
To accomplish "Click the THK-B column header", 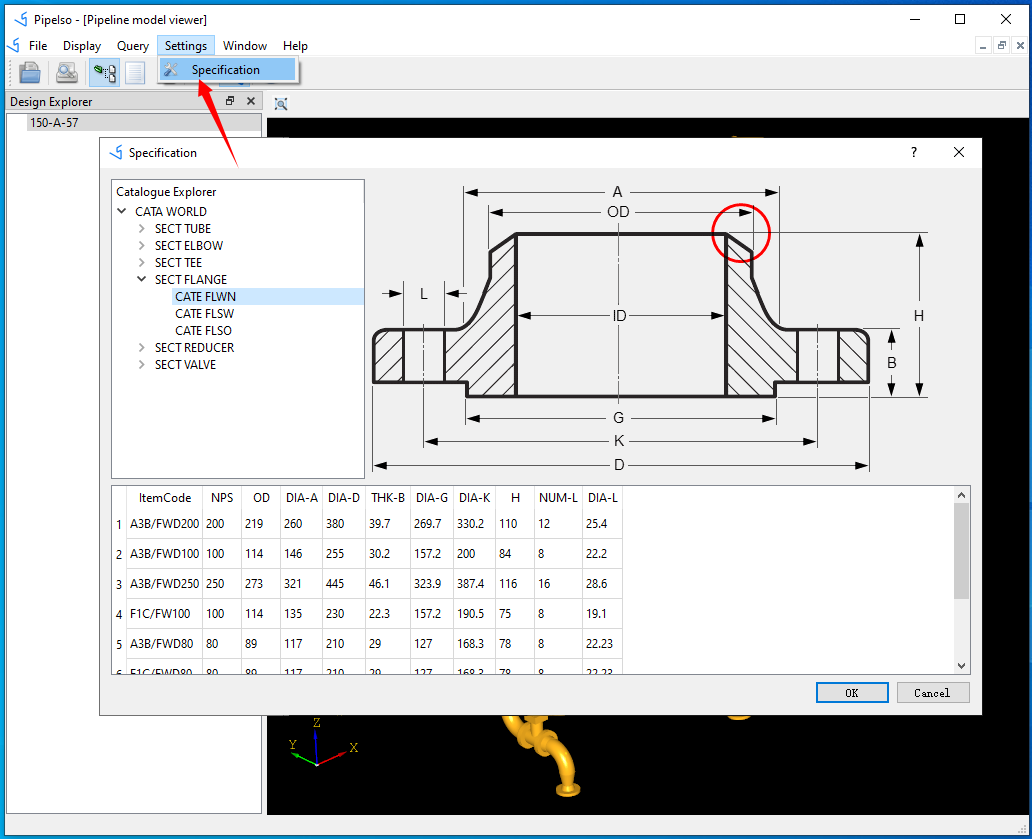I will (x=388, y=498).
